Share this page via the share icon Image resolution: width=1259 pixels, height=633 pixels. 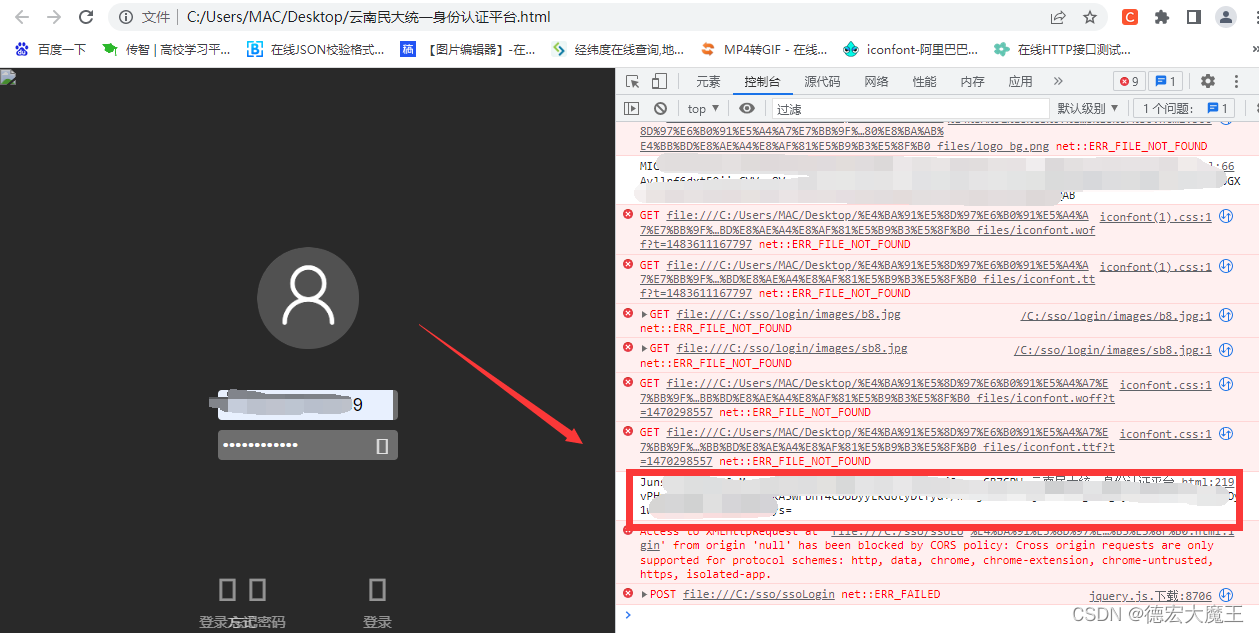coord(1057,17)
